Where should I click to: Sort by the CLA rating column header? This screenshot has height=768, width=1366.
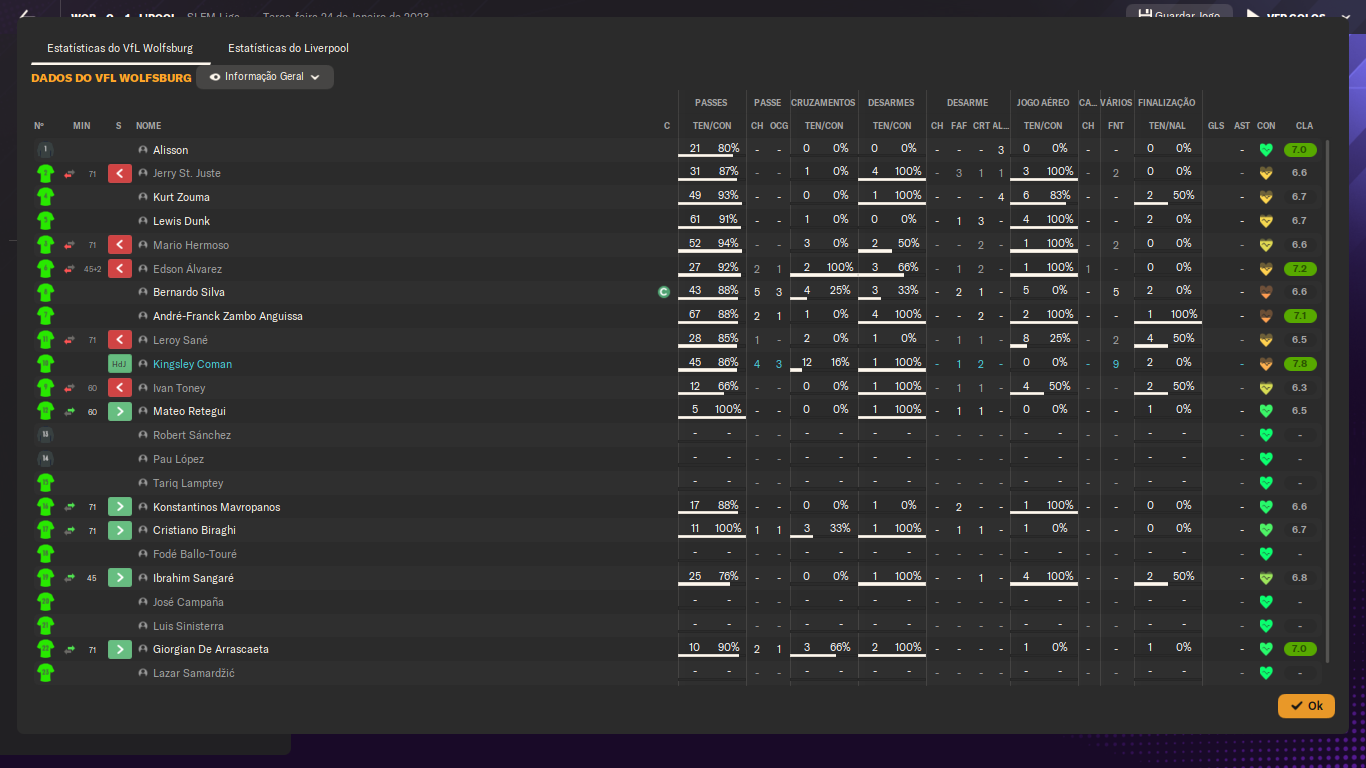pos(1304,126)
